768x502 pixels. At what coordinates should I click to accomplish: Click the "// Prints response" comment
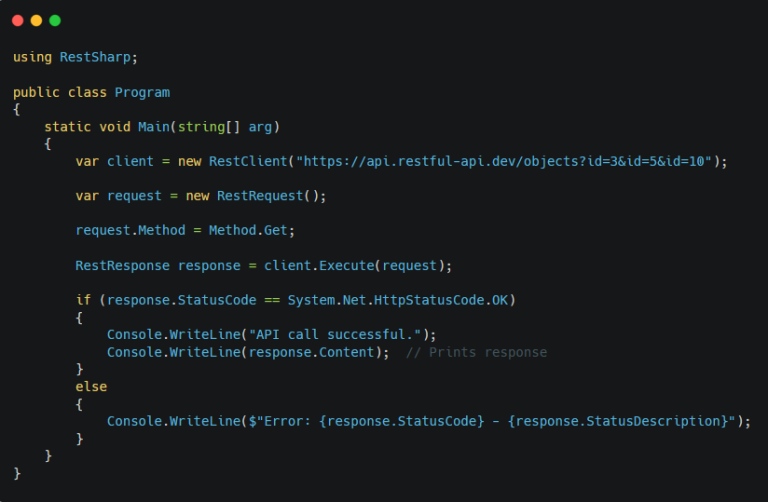476,352
